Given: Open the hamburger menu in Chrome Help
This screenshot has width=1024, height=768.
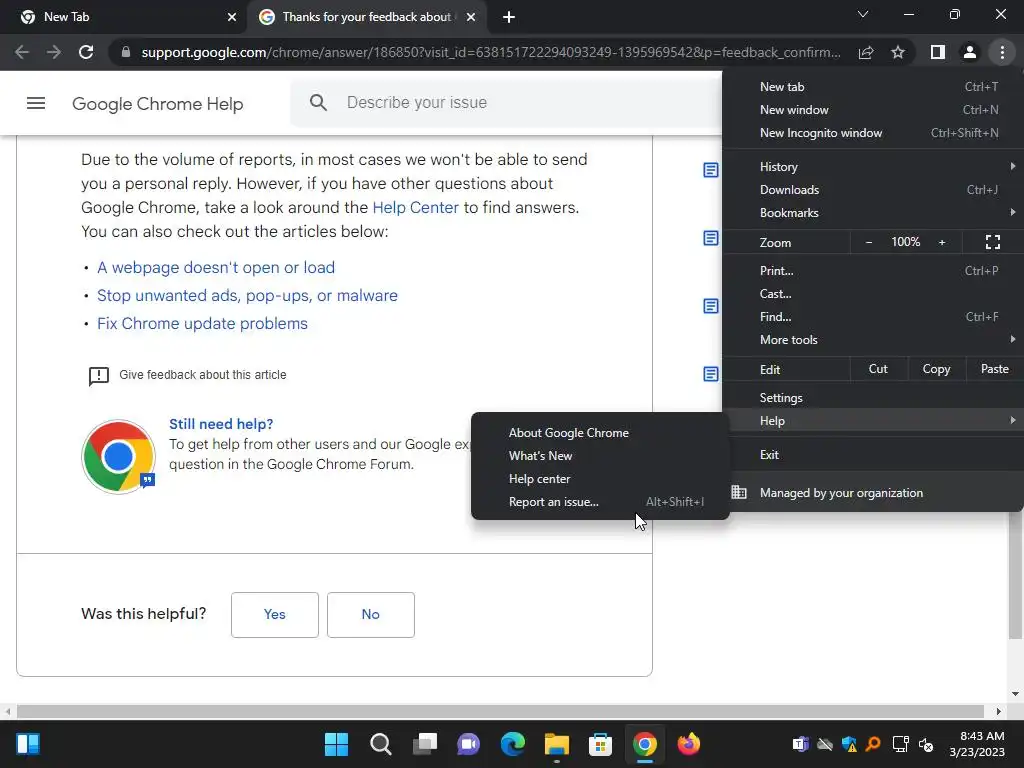Looking at the screenshot, I should coord(36,103).
